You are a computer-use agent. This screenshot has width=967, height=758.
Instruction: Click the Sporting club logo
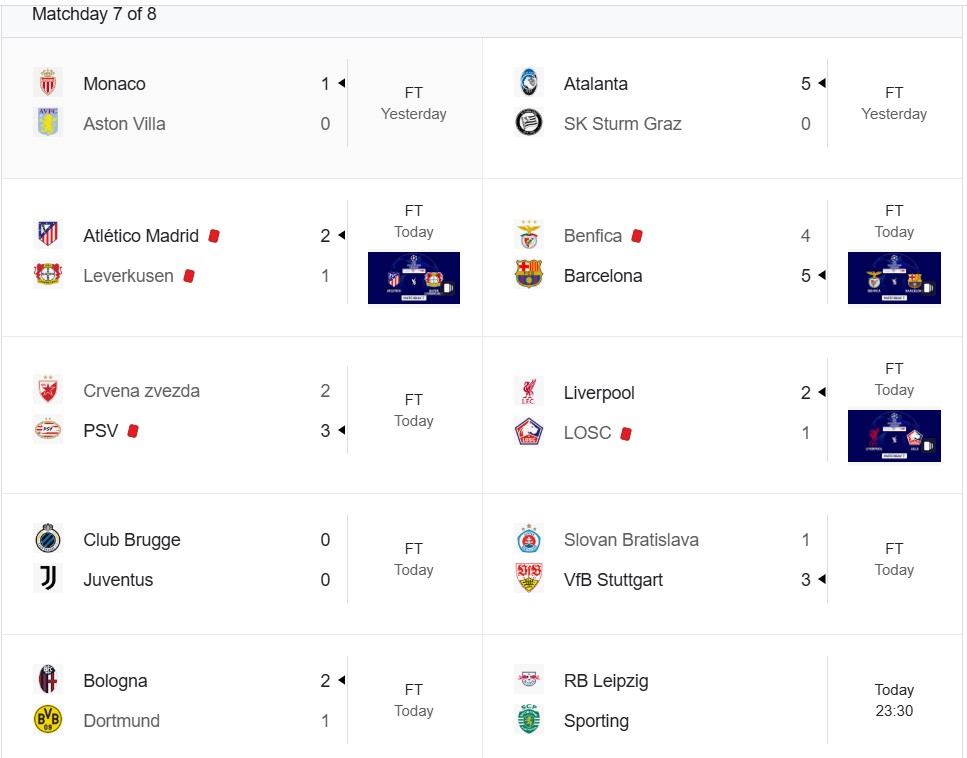tap(529, 720)
